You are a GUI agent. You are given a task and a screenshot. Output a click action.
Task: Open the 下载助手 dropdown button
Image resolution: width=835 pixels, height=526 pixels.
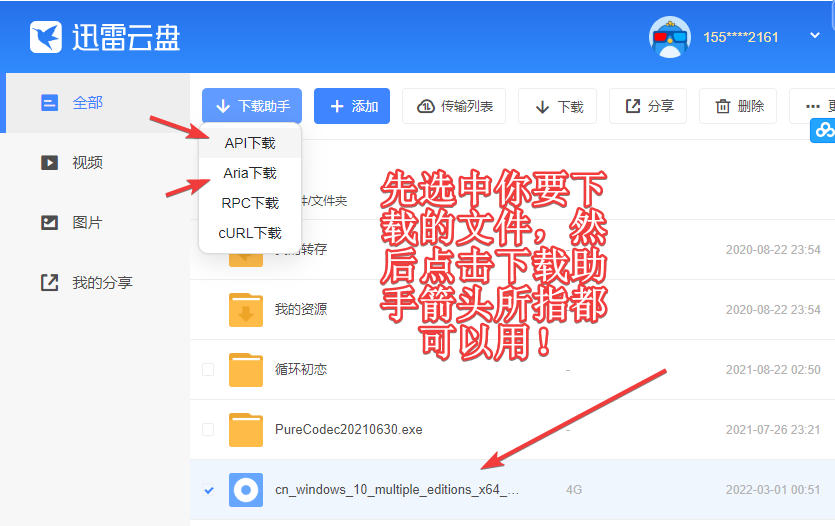point(252,106)
